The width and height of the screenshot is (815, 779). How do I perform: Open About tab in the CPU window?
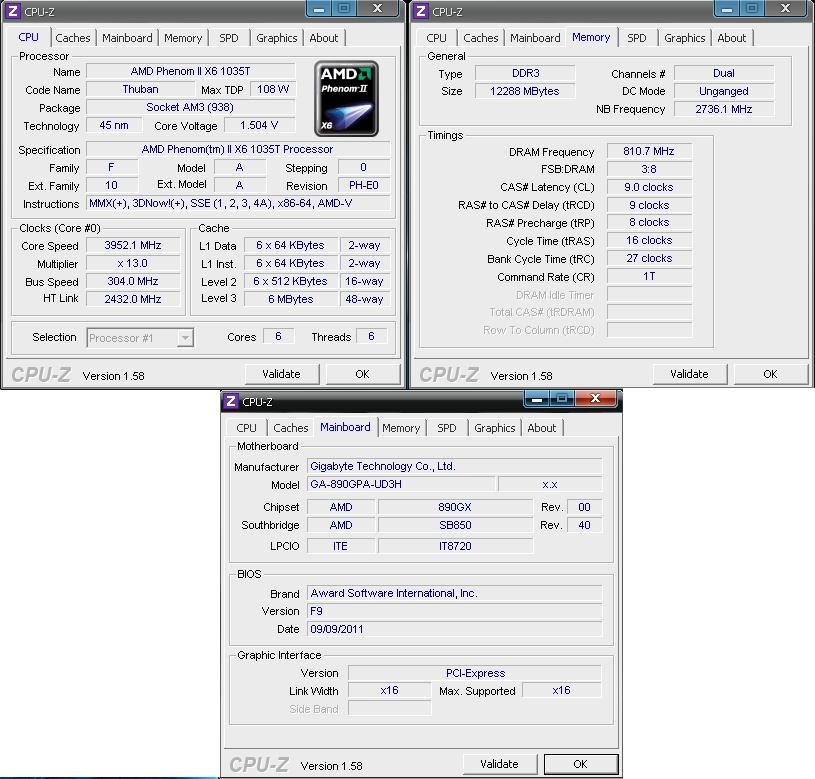(323, 38)
